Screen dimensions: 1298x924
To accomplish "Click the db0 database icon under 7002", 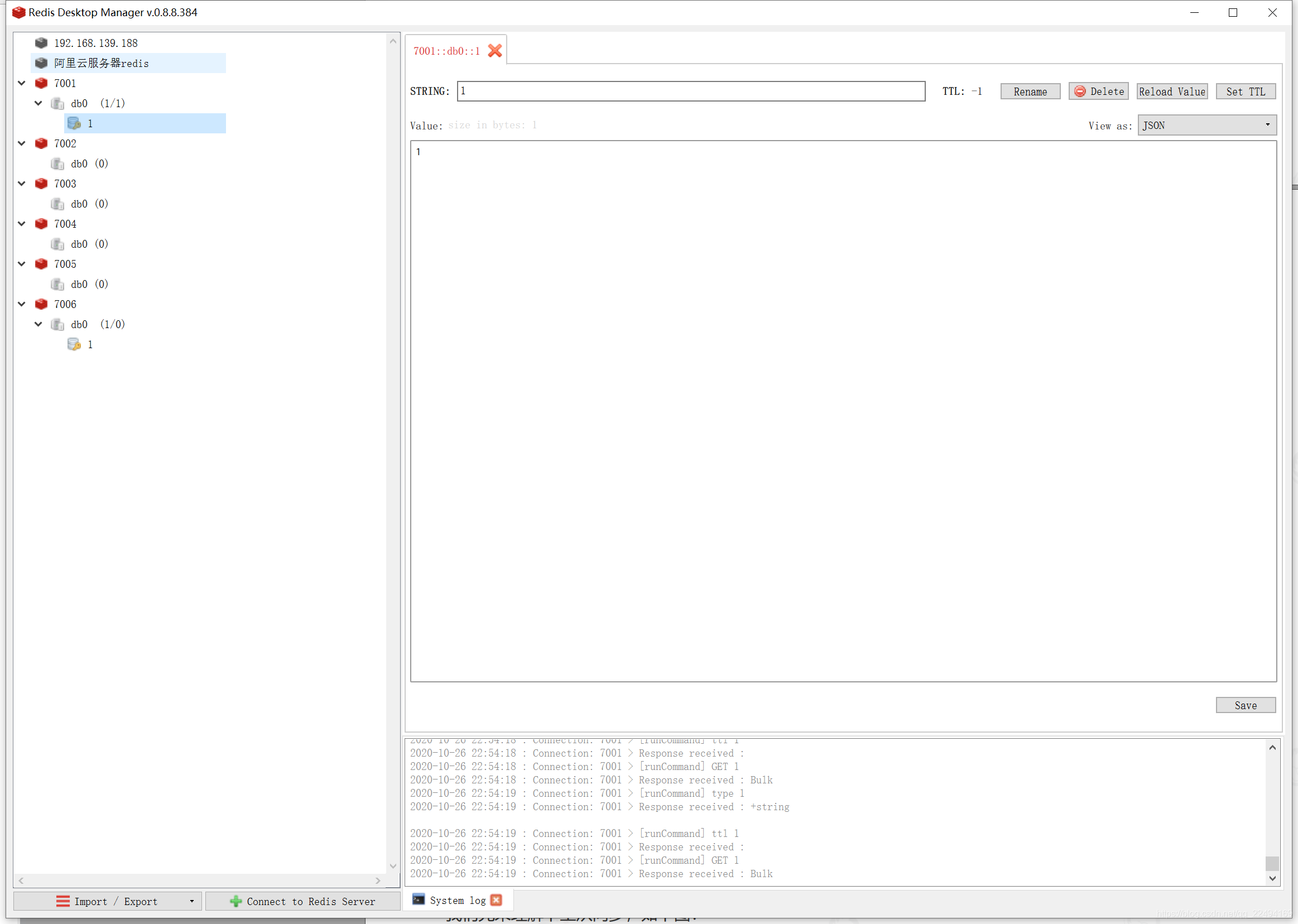I will point(57,163).
